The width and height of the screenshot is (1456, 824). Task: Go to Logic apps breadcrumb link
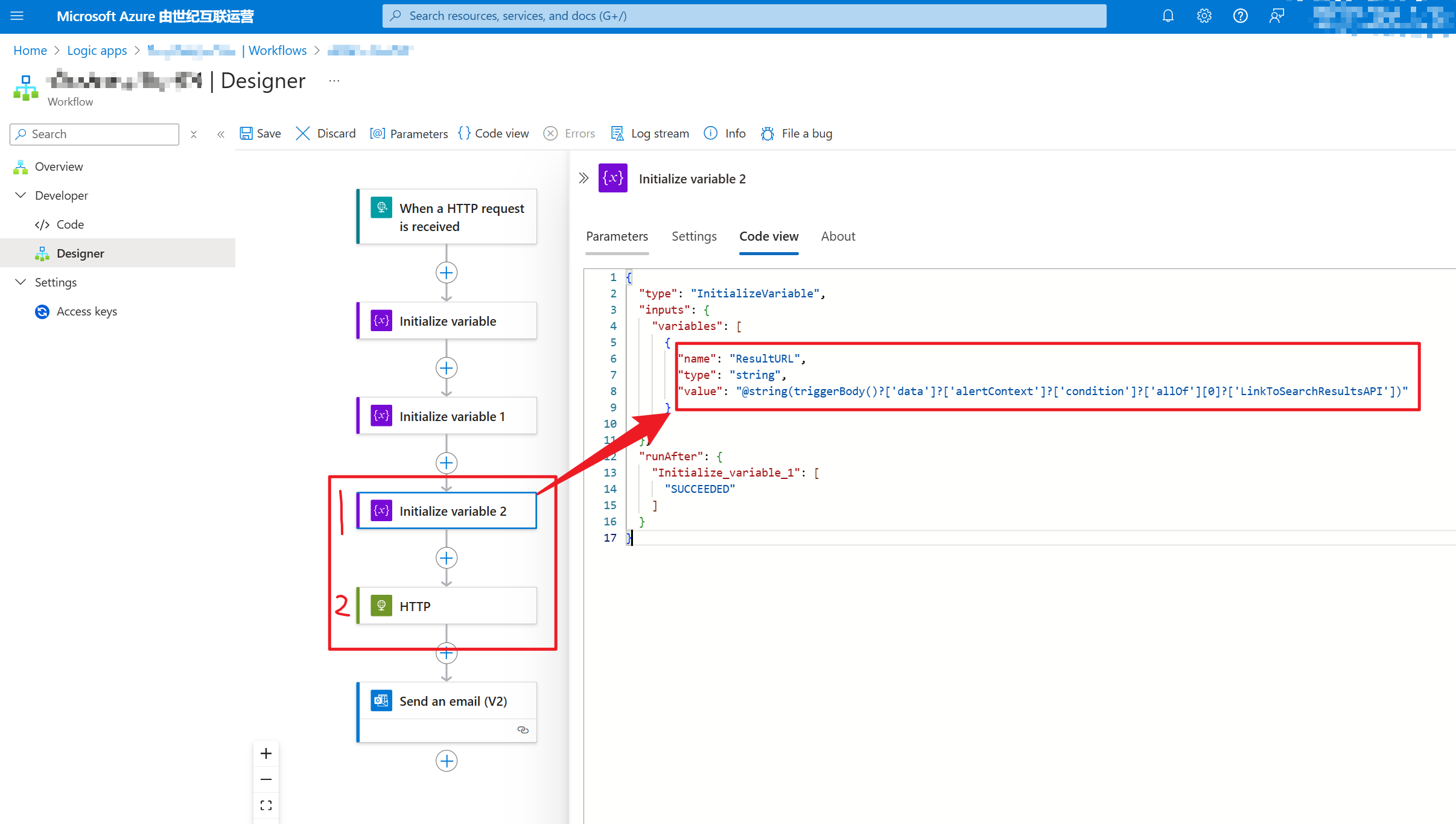[x=97, y=51]
